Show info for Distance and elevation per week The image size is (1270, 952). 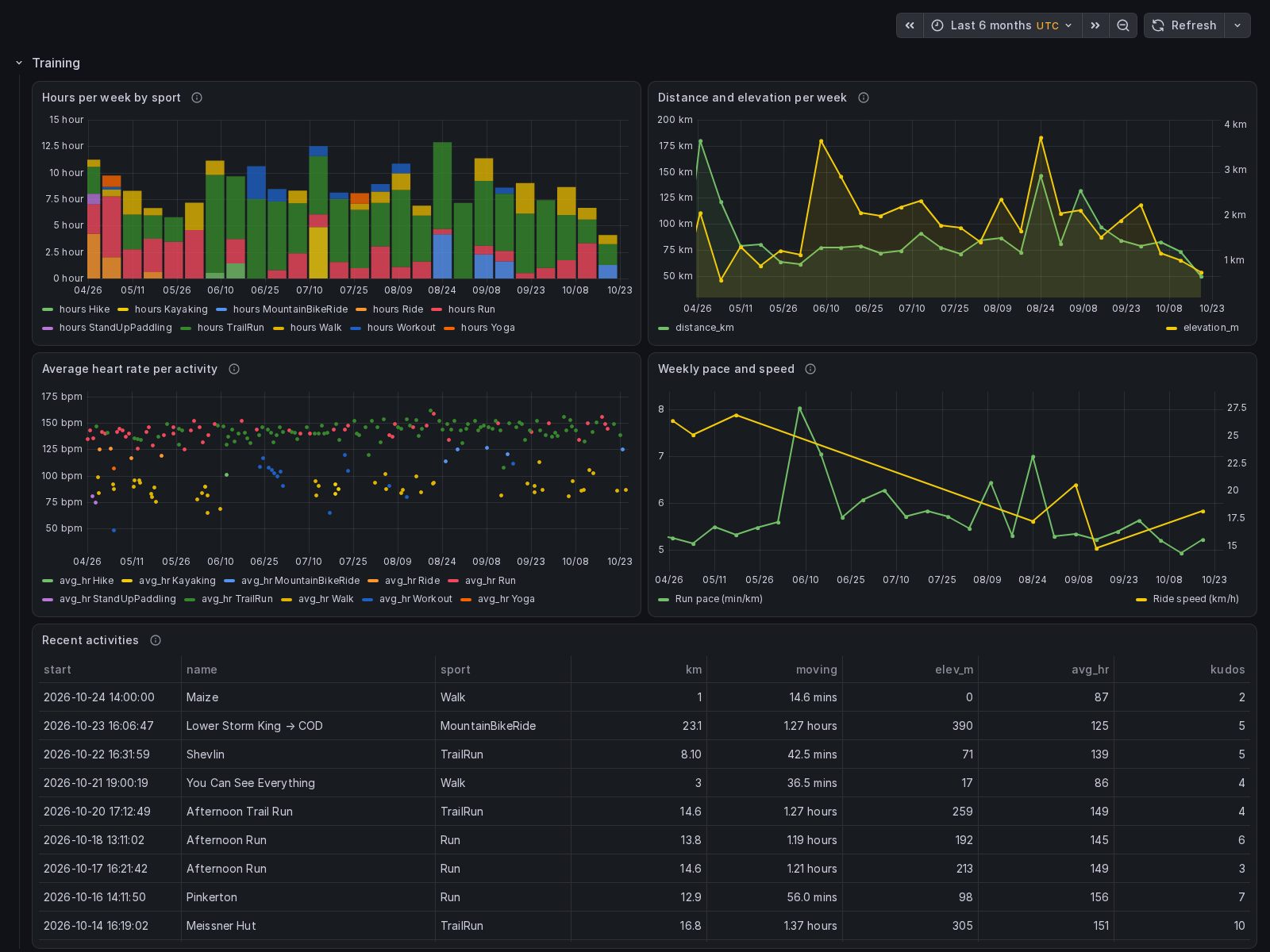point(864,98)
